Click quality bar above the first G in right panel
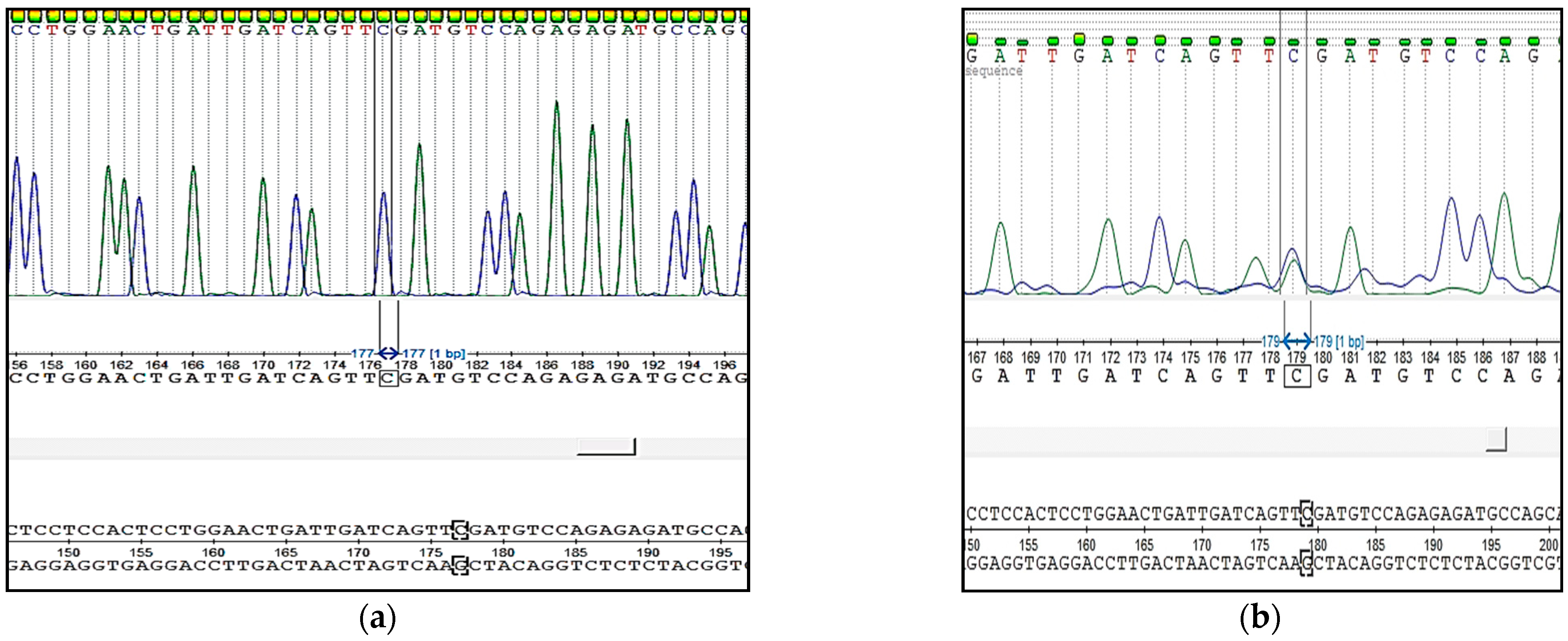Image resolution: width=1568 pixels, height=641 pixels. 972,40
